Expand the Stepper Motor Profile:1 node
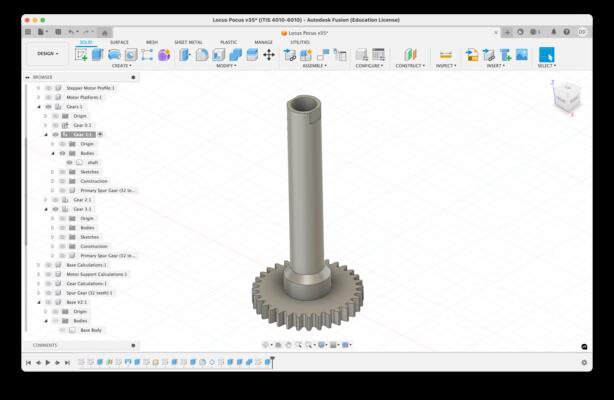This screenshot has width=614, height=400. pos(39,88)
